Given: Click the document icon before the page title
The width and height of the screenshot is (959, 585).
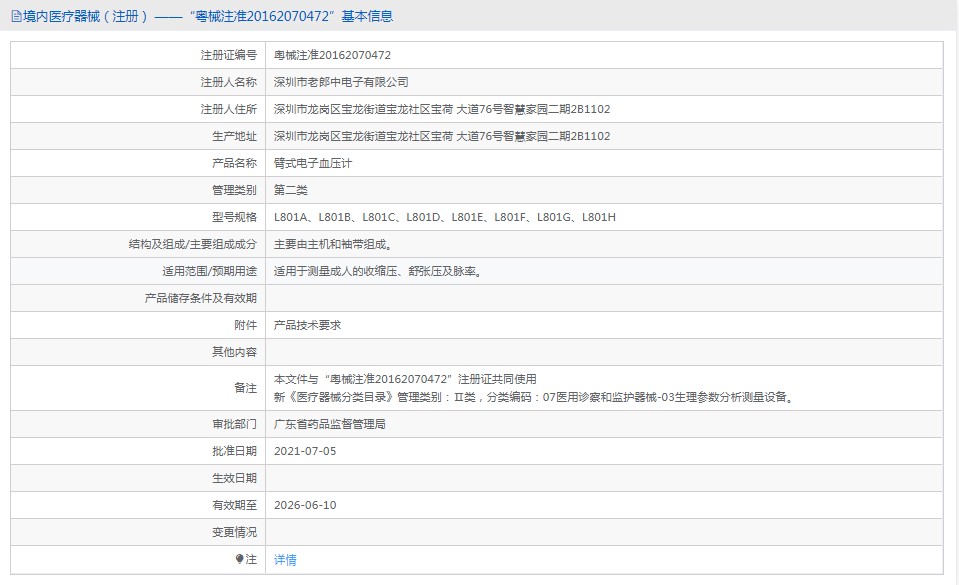Looking at the screenshot, I should click(x=17, y=17).
